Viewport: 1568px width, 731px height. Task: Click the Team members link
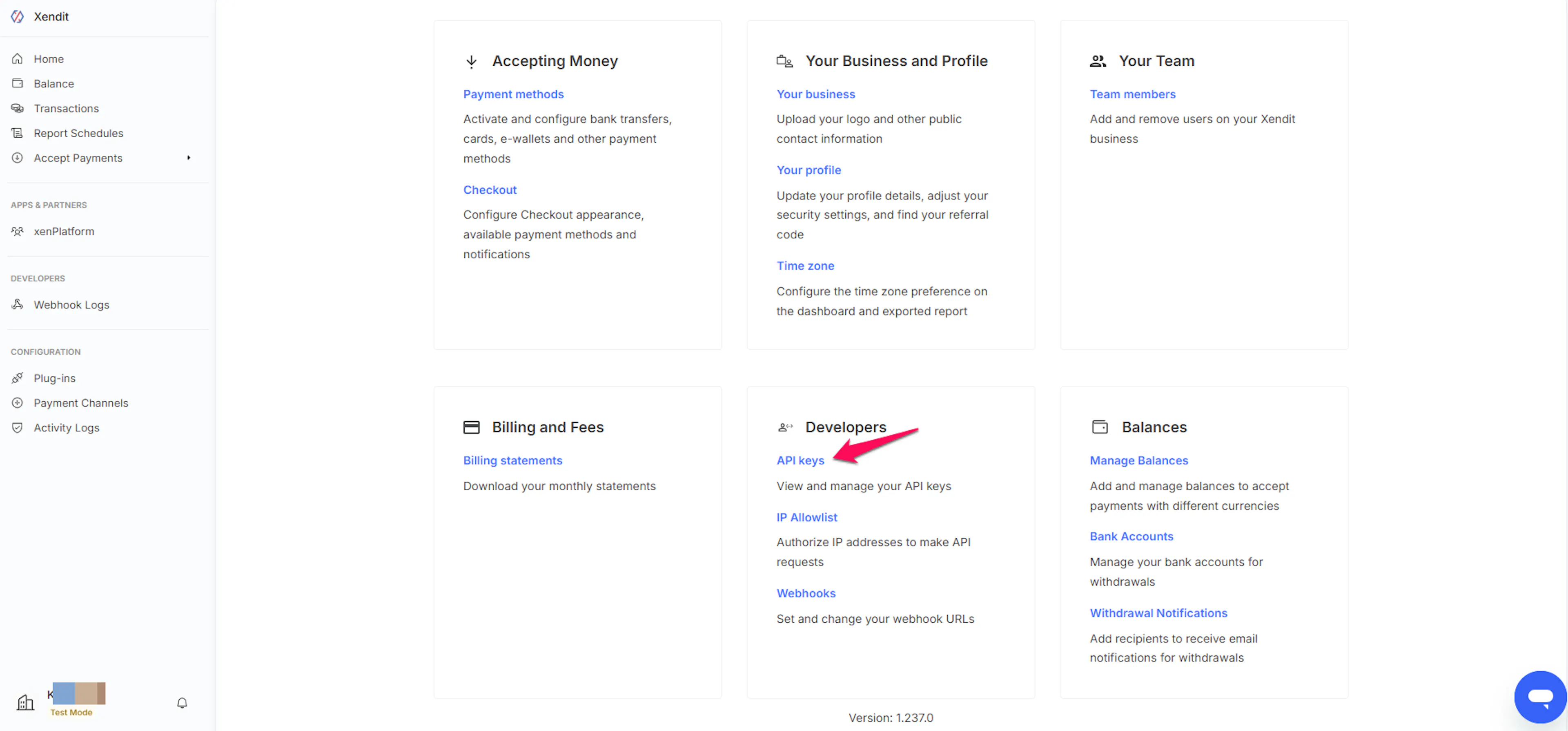(x=1132, y=94)
